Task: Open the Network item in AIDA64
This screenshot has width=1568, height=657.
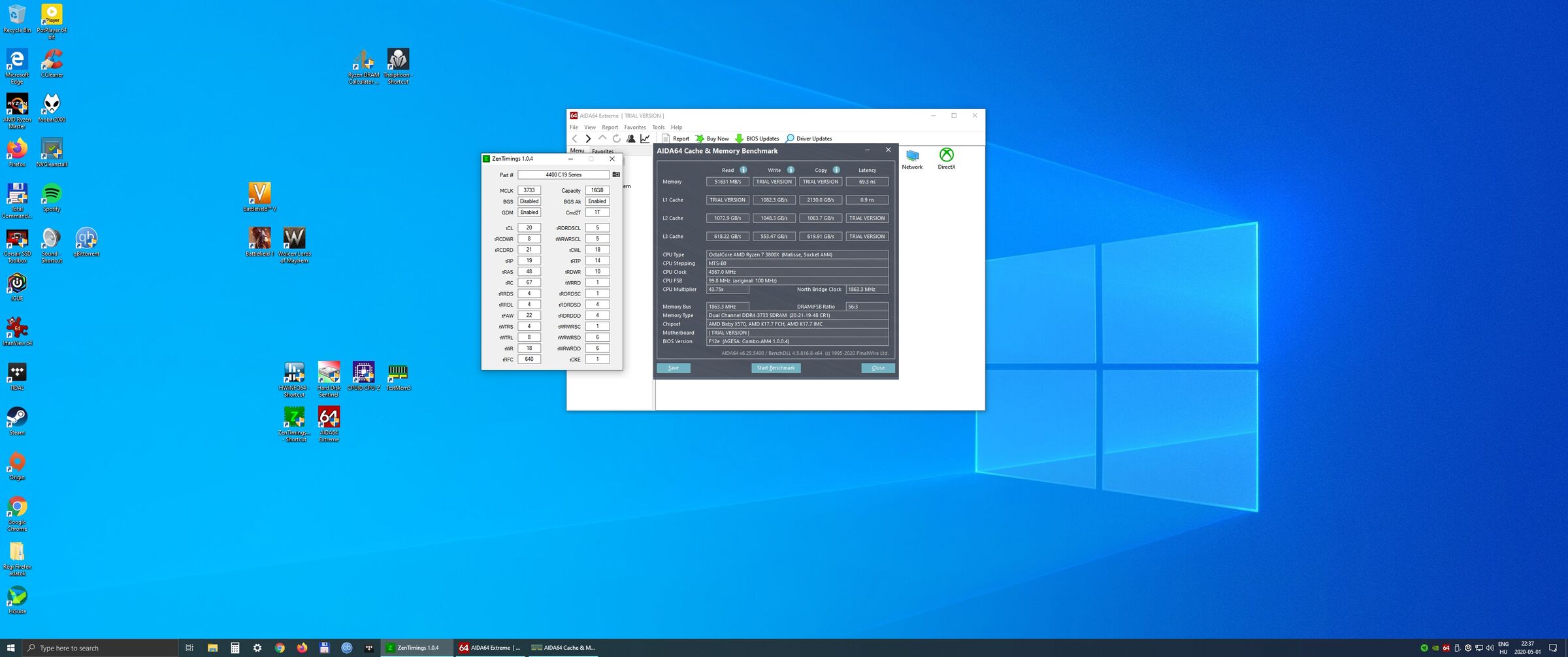Action: [912, 159]
